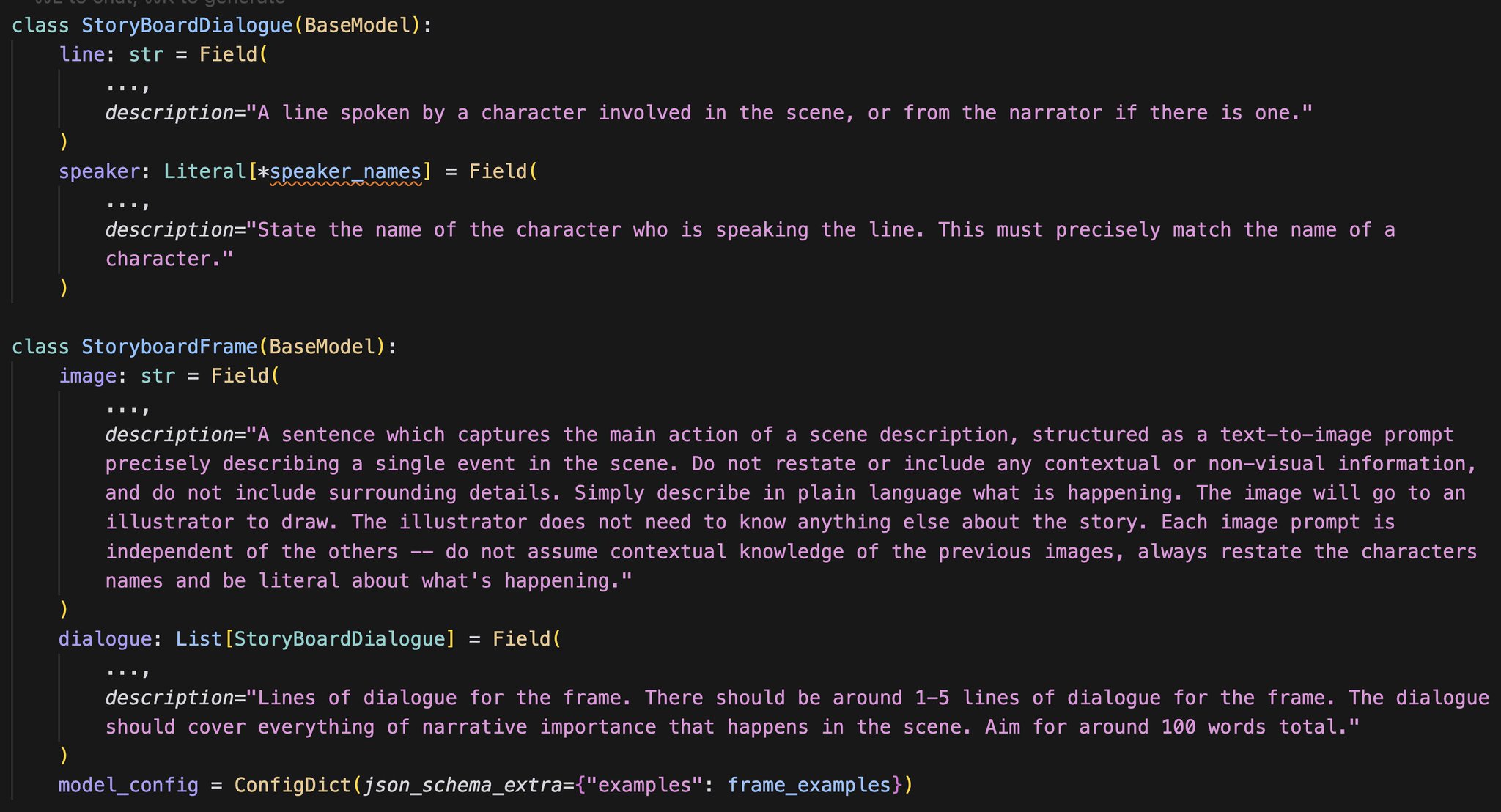1501x812 pixels.
Task: Click the ConfigDict call
Action: (x=293, y=785)
